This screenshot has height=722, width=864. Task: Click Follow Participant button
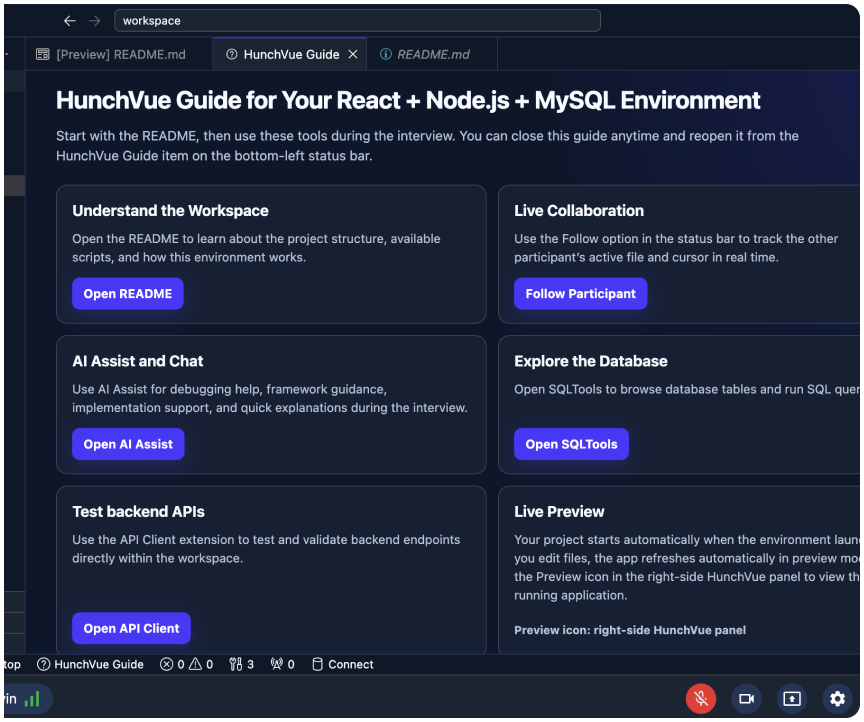580,294
